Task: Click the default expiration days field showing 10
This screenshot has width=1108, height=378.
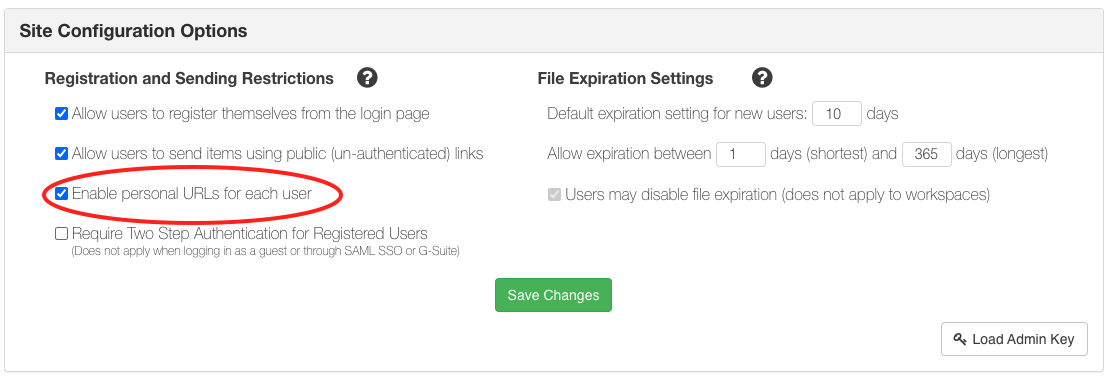Action: 837,114
